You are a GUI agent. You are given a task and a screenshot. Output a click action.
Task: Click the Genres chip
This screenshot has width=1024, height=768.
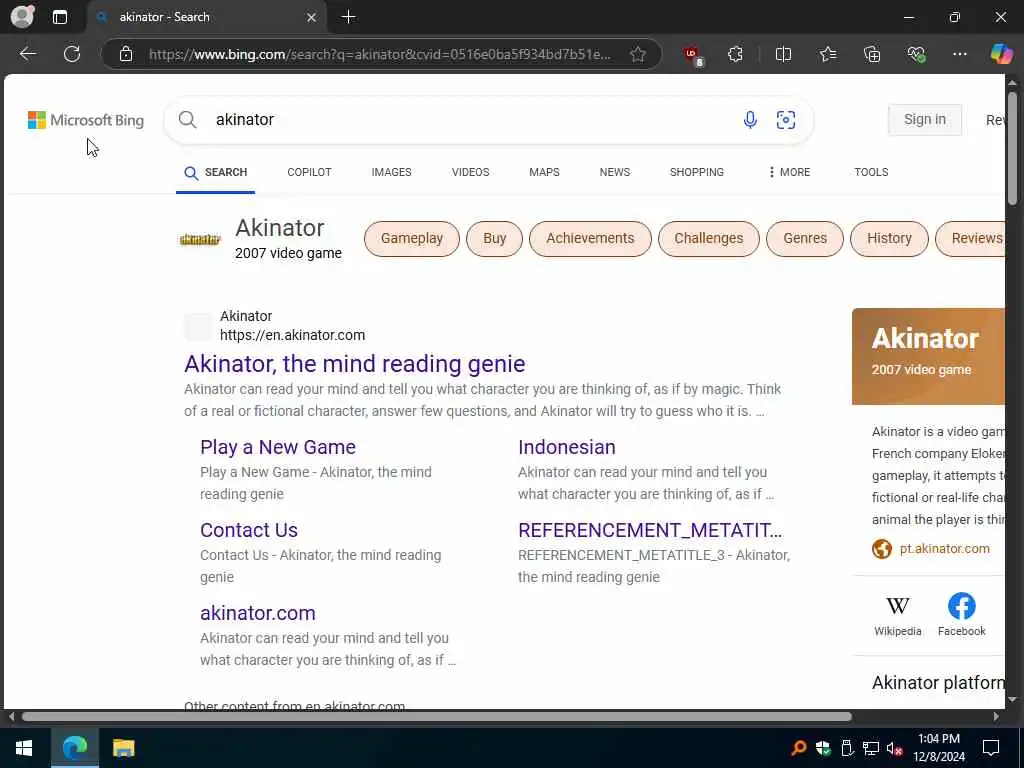tap(805, 238)
